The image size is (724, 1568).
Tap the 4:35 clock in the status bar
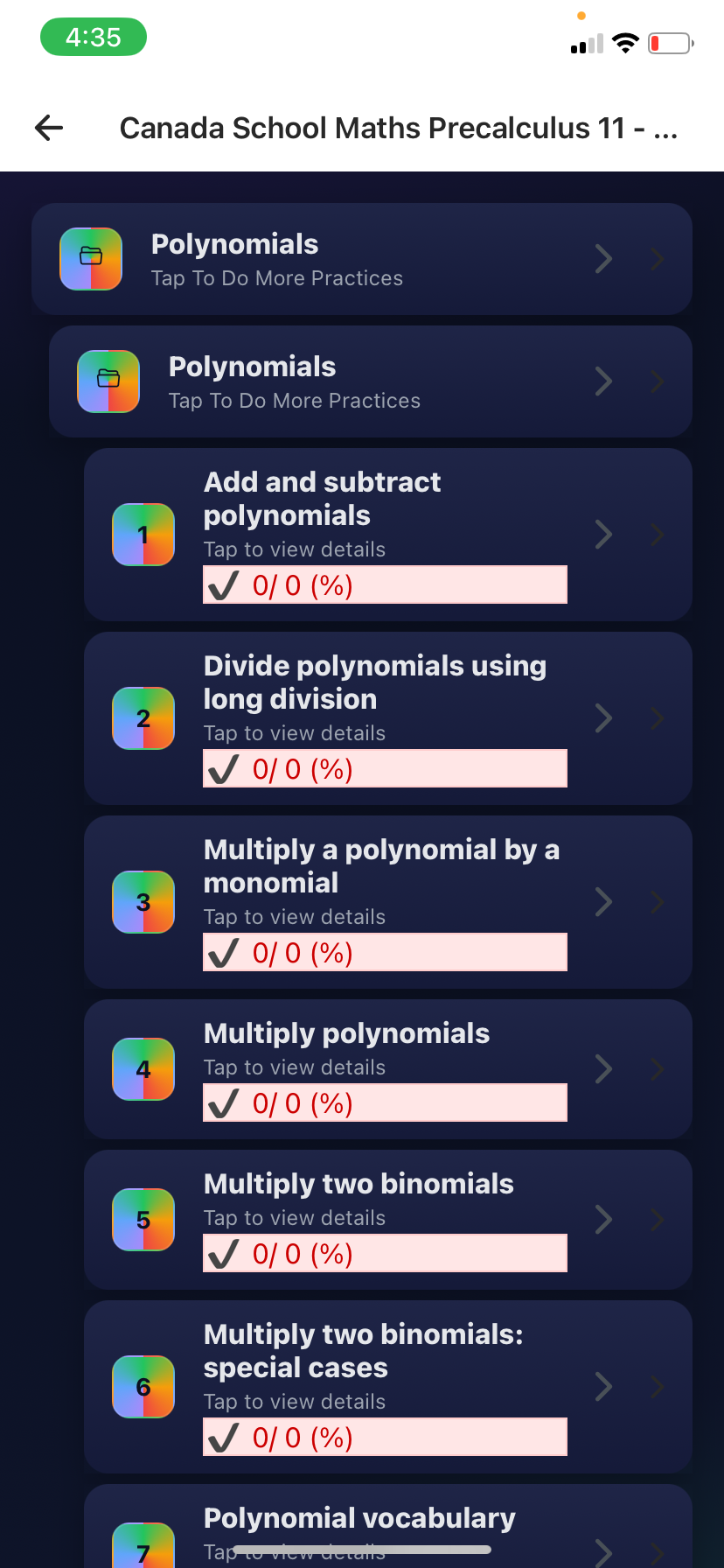(x=93, y=37)
